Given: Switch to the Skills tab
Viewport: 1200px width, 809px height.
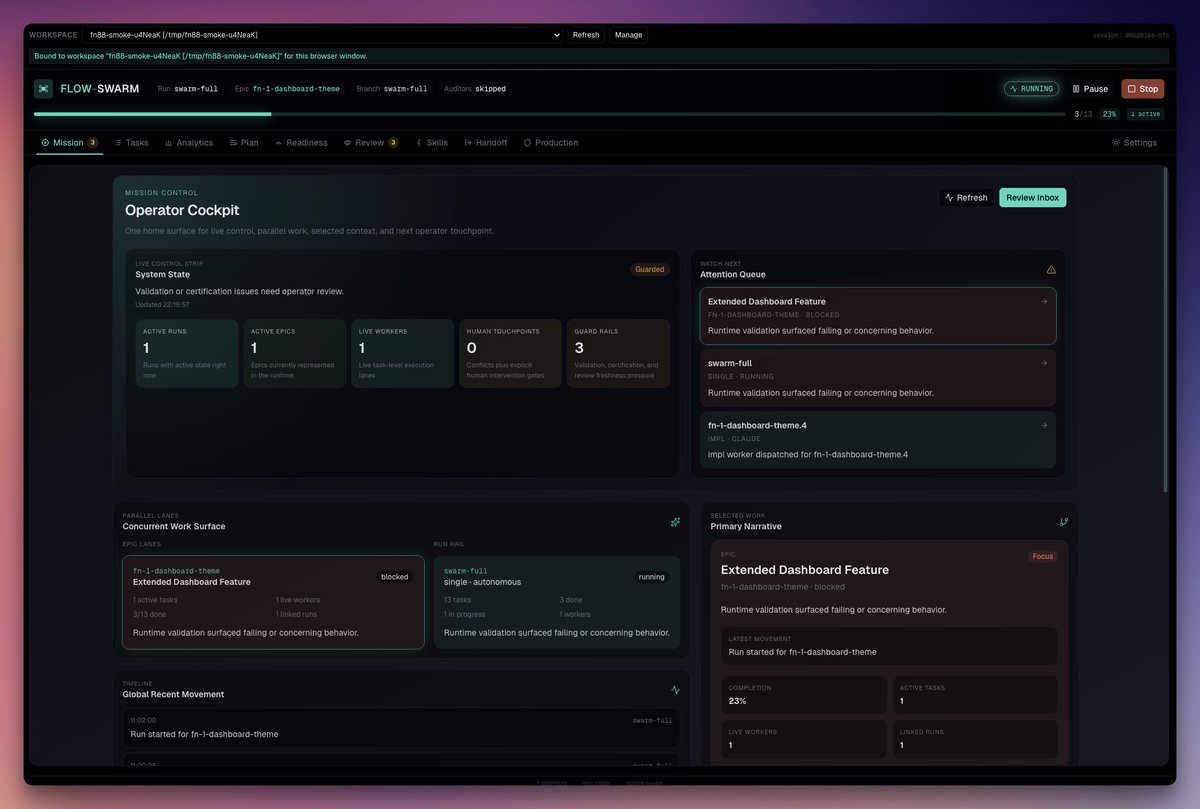Looking at the screenshot, I should coord(432,143).
